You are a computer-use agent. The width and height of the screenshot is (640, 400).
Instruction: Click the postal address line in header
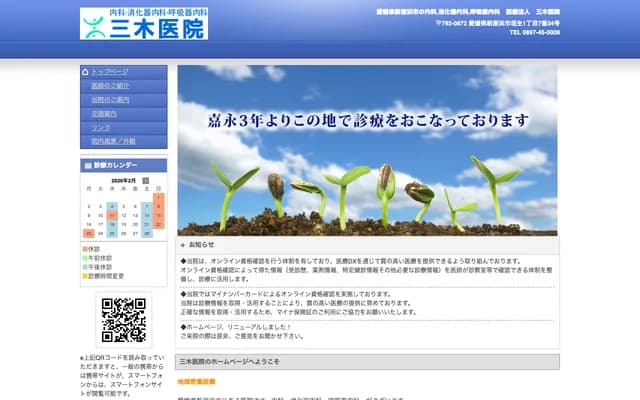498,23
